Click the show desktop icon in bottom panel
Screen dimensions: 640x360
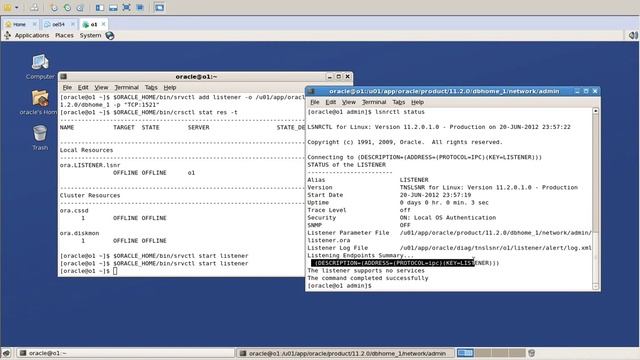[x=6, y=353]
